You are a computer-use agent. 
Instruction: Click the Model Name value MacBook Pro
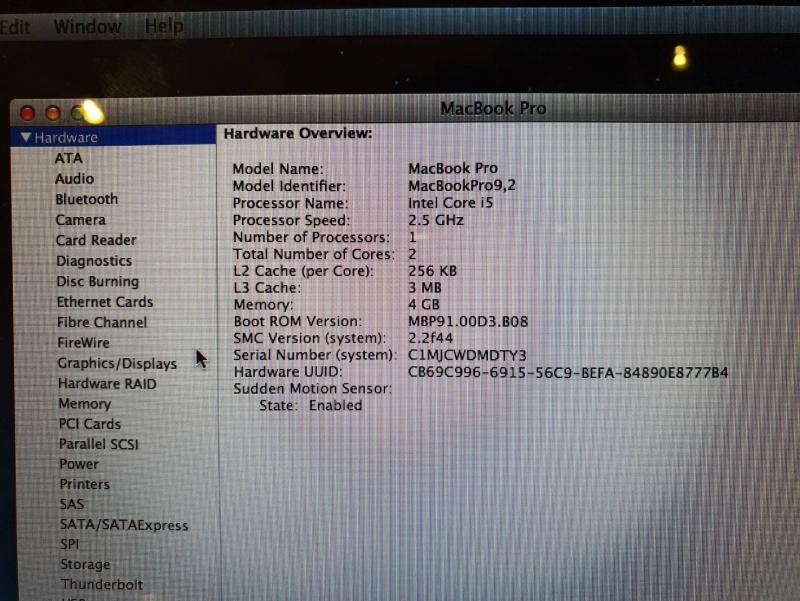pyautogui.click(x=453, y=168)
